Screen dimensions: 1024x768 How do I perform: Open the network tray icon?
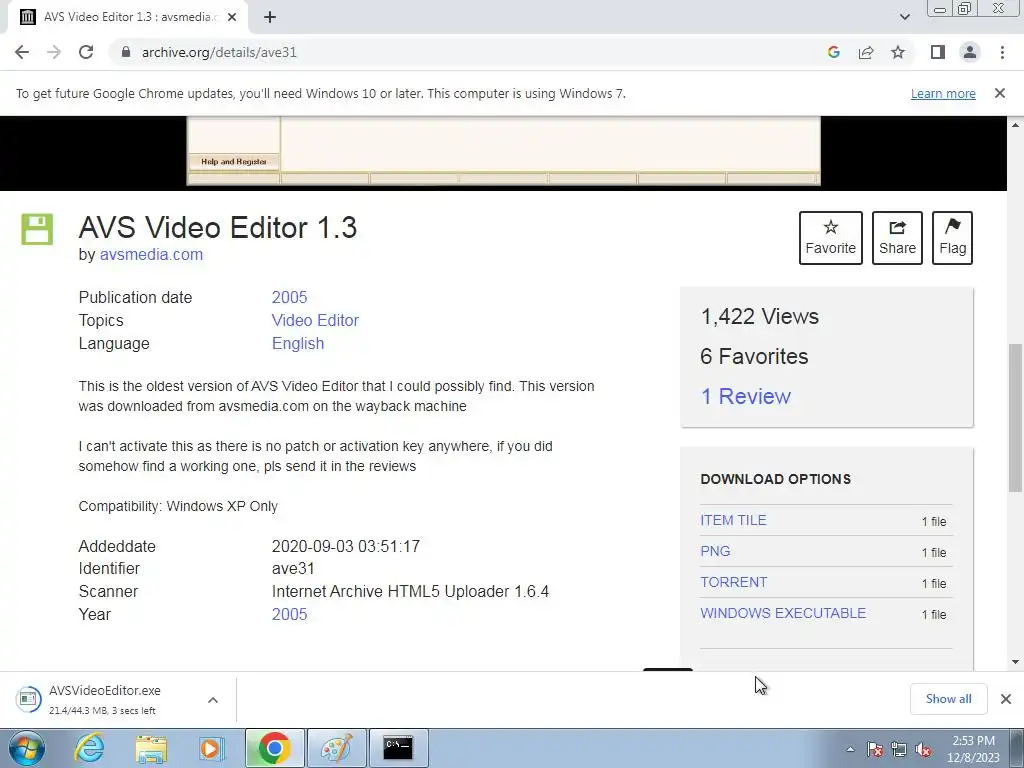(x=899, y=749)
